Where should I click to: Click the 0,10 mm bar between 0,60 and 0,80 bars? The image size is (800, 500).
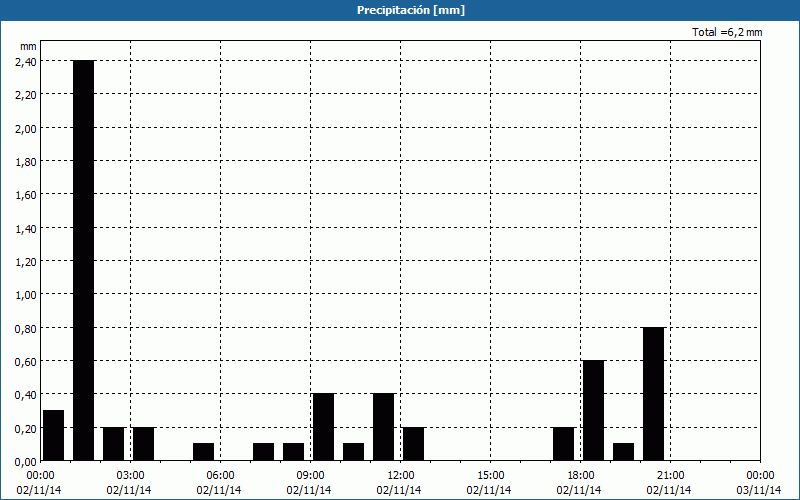pyautogui.click(x=623, y=452)
